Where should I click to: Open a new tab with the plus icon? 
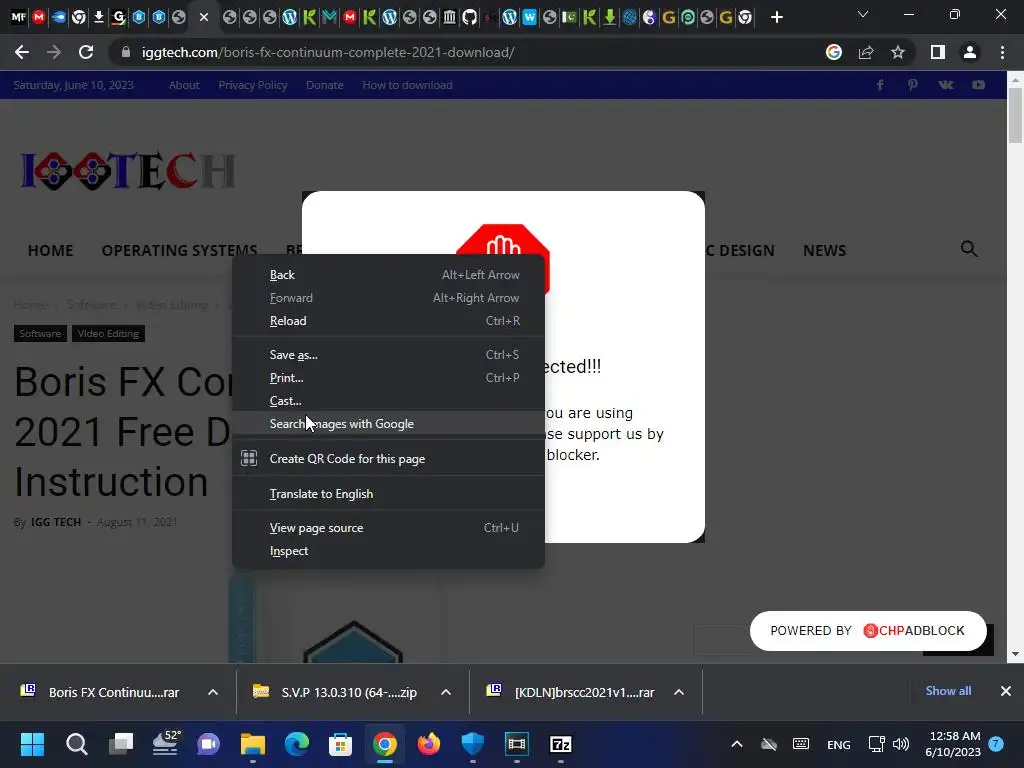[x=776, y=17]
